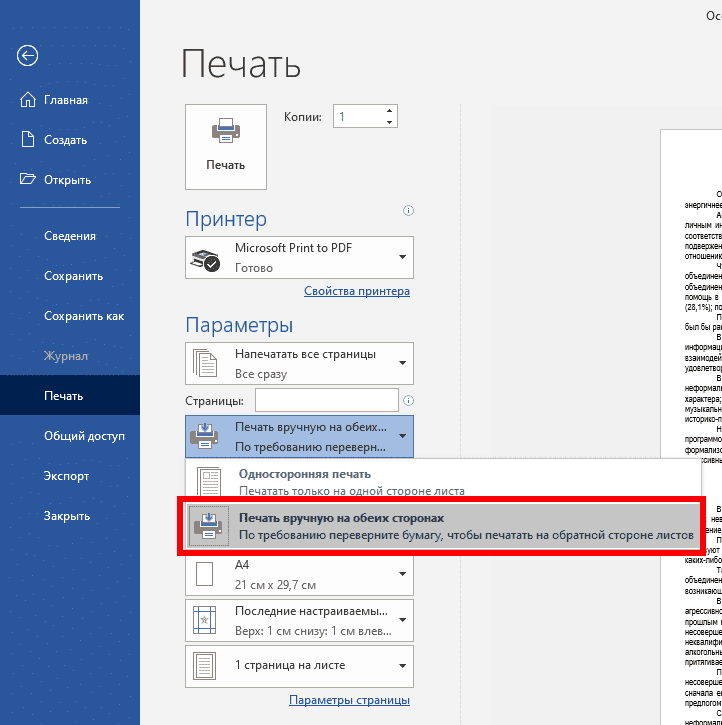Click the Pages range input field

coord(326,400)
